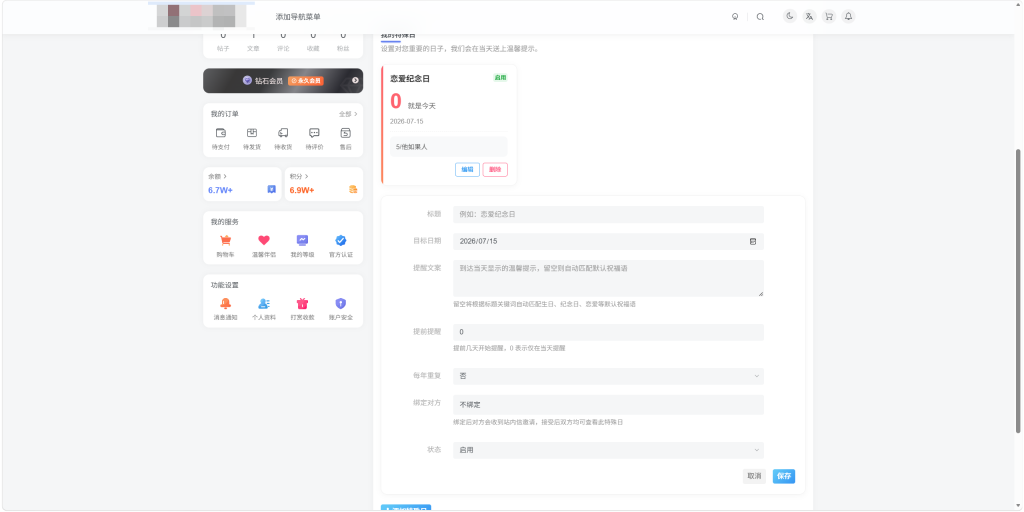Open 待评价 orders
Image resolution: width=1024 pixels, height=512 pixels.
tap(314, 139)
